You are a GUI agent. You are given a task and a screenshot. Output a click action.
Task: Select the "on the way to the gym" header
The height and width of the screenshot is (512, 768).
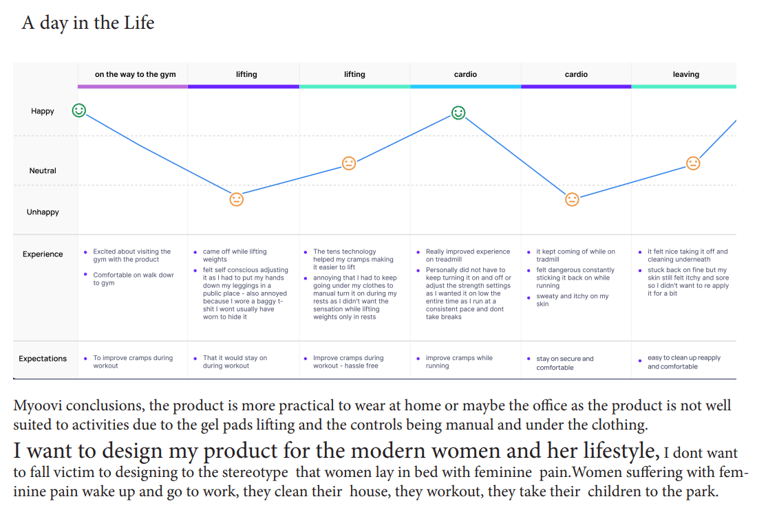(134, 74)
